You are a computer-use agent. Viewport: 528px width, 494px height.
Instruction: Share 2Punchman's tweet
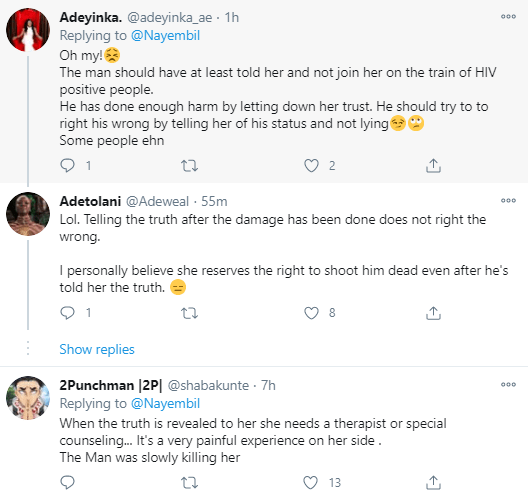point(433,483)
